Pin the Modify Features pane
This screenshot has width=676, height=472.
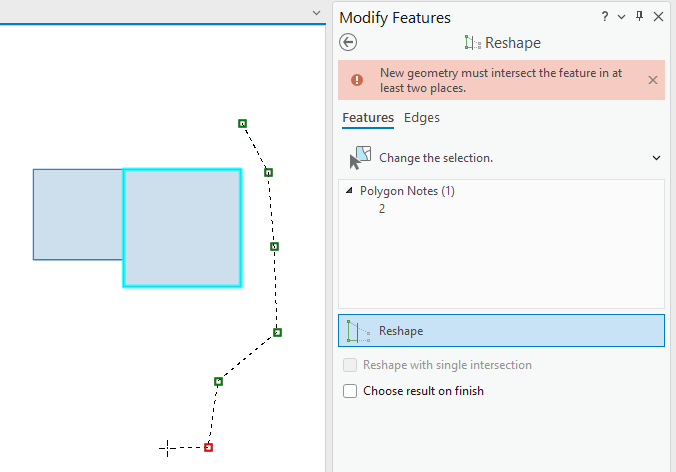pos(639,16)
